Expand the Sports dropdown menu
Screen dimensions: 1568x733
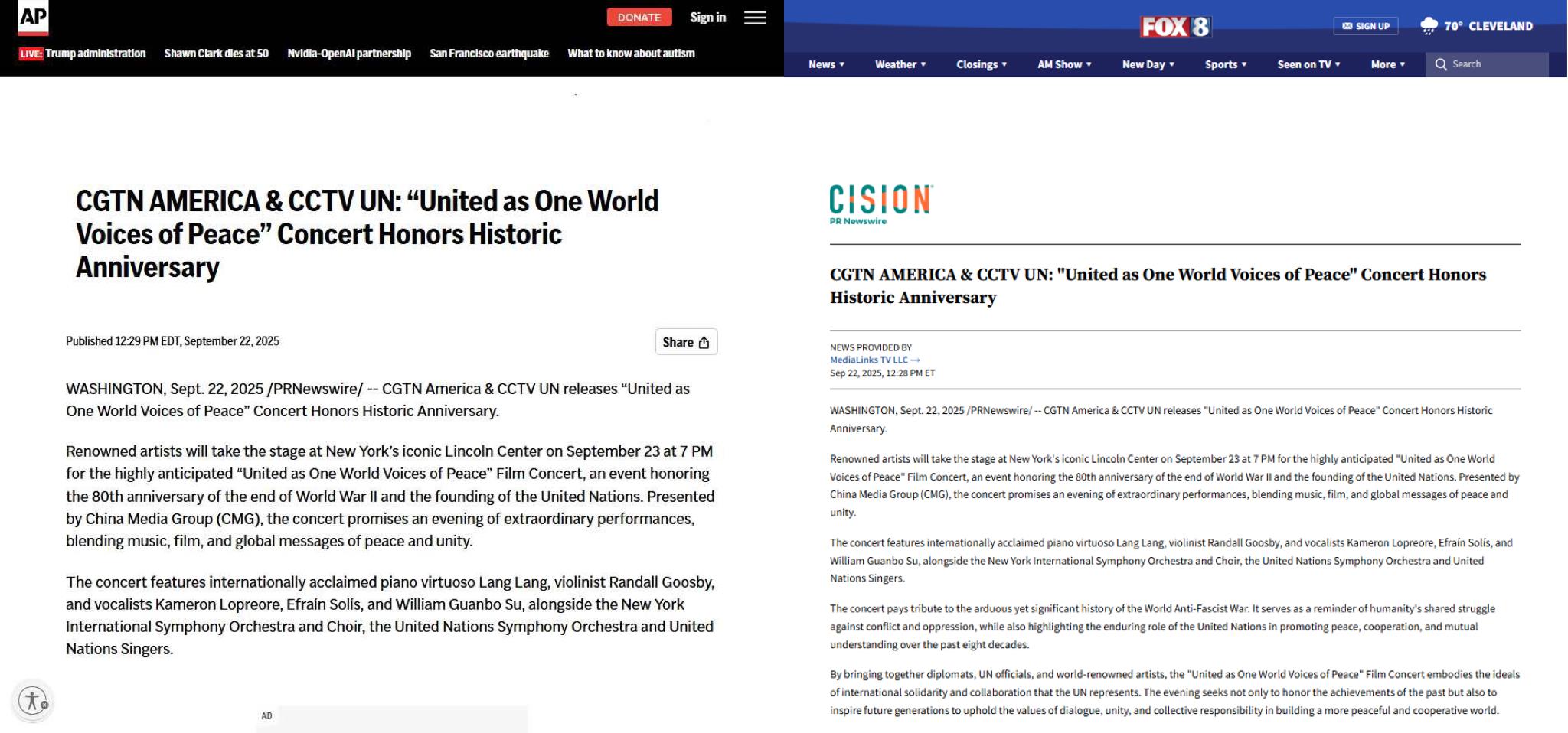tap(1225, 64)
